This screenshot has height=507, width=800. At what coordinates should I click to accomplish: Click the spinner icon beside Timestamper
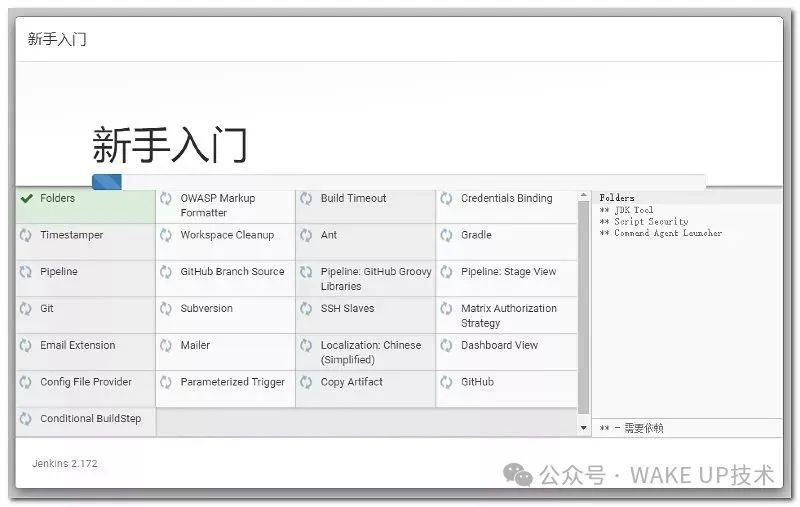point(26,235)
